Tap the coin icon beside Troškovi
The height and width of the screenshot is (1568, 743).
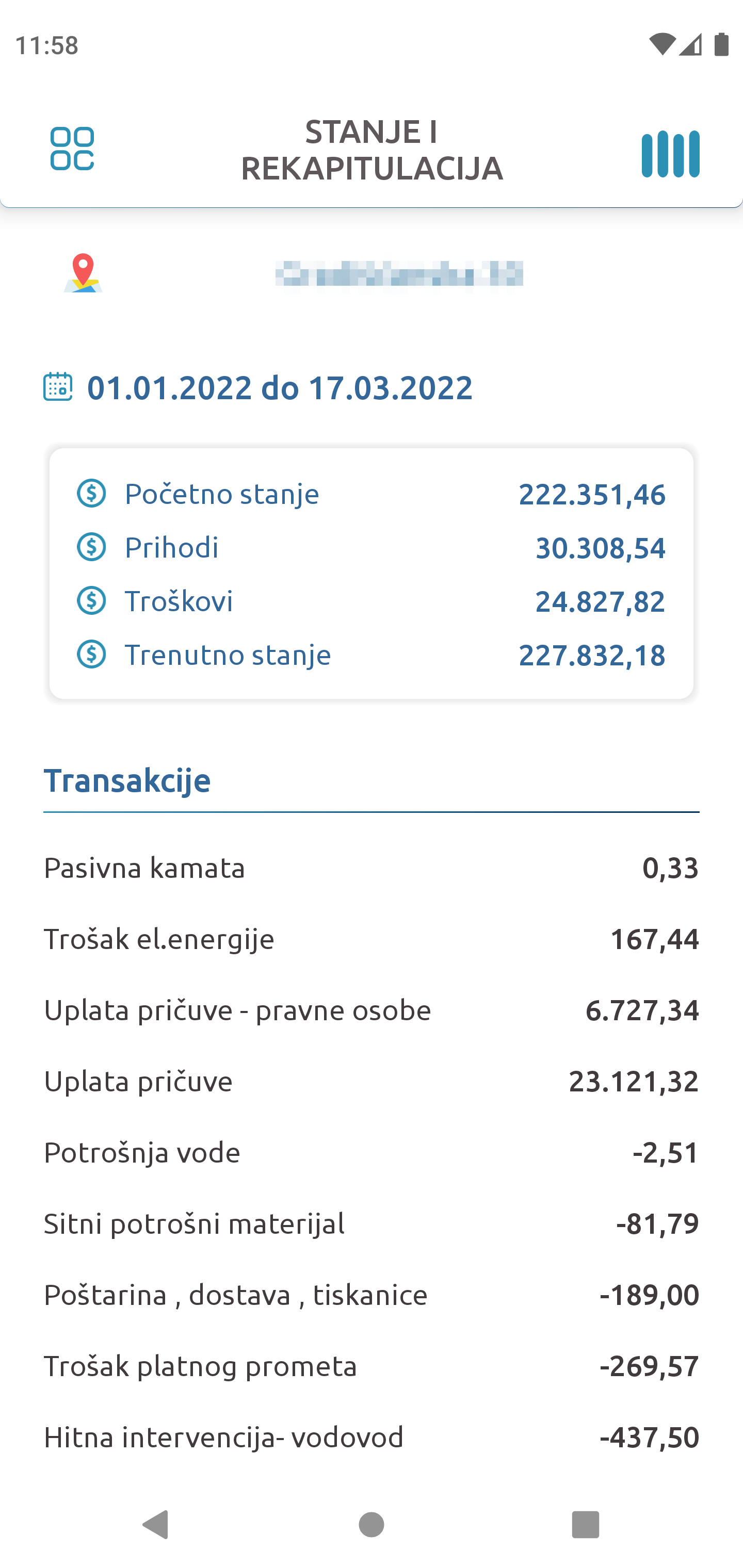pyautogui.click(x=91, y=601)
